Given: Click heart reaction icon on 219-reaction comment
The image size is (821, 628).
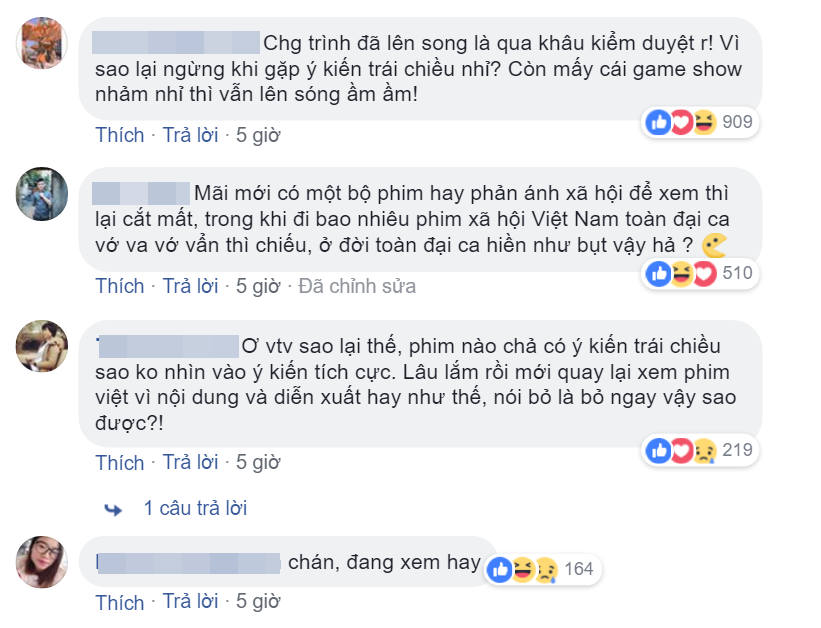Looking at the screenshot, I should pos(681,450).
